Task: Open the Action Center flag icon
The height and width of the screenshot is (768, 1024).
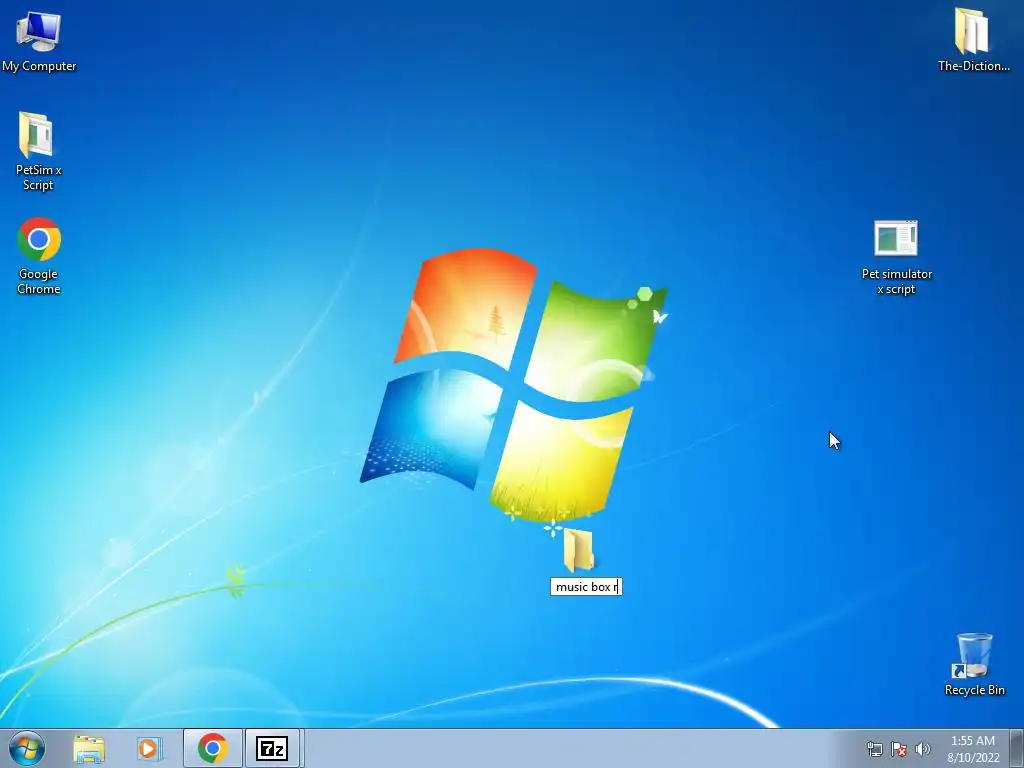Action: pyautogui.click(x=899, y=749)
